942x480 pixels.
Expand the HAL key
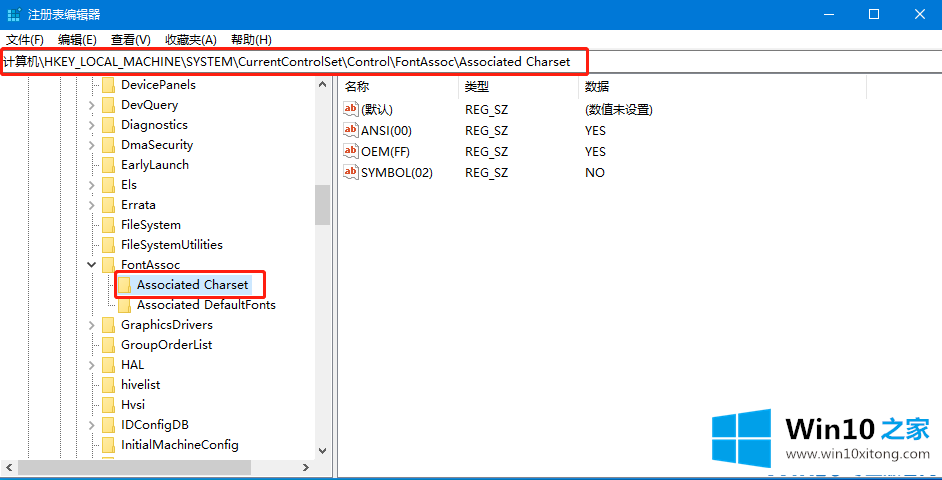[x=91, y=365]
